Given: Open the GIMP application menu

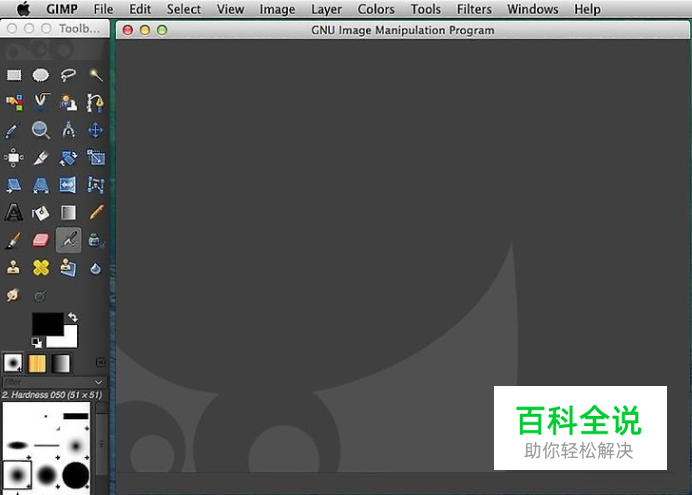Looking at the screenshot, I should point(62,9).
